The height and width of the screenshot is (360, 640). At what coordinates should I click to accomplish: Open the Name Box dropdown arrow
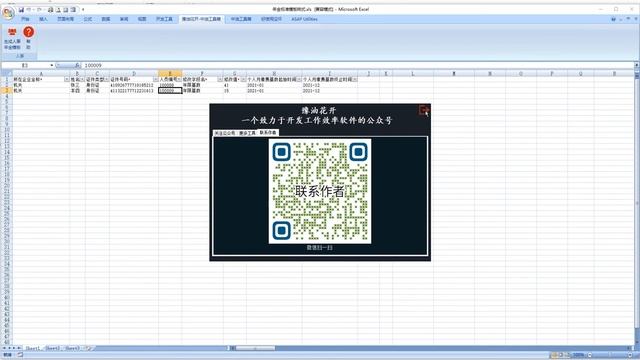pos(52,65)
